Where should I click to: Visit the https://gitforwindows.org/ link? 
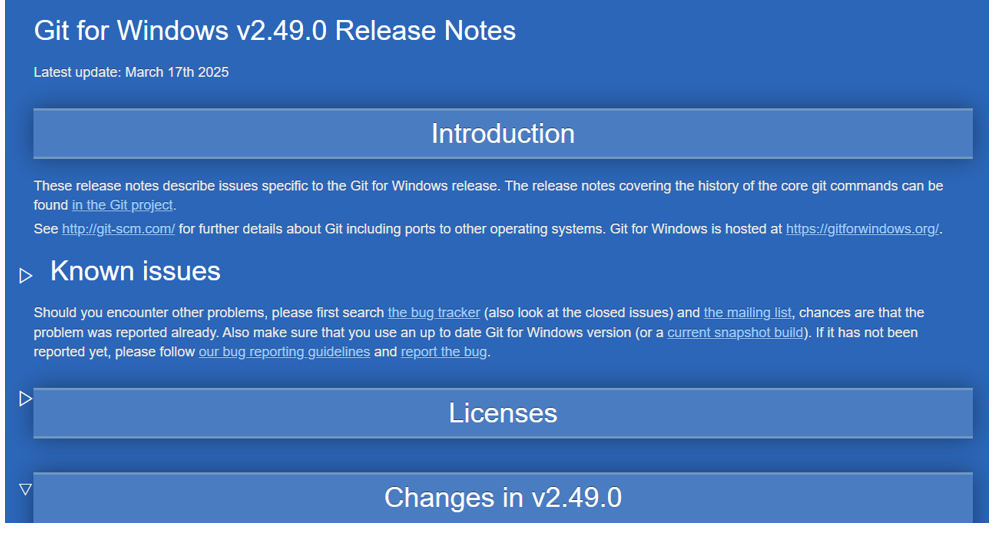(x=862, y=229)
